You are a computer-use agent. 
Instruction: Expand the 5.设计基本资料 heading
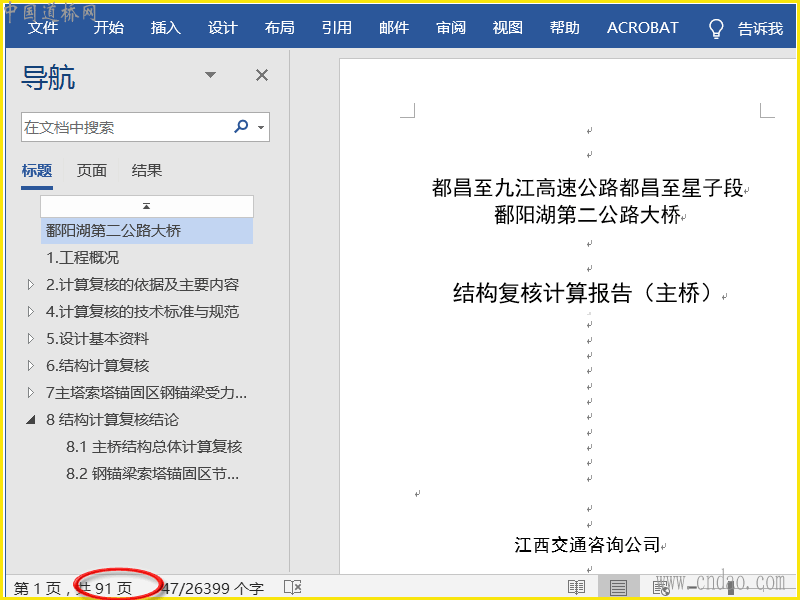(31, 339)
